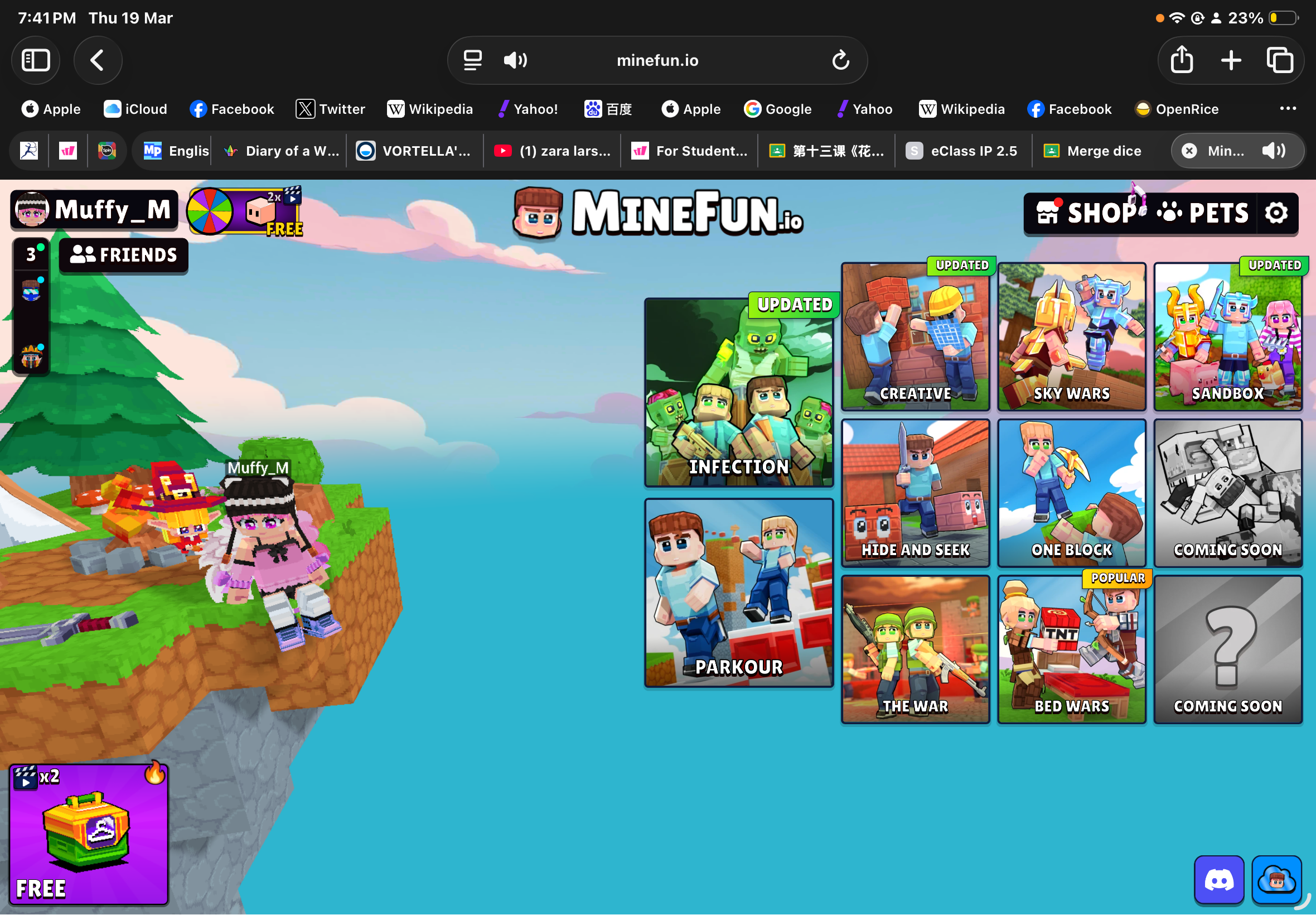Spin the colorful free prize wheel
Screen dimensions: 1316x915
point(210,211)
